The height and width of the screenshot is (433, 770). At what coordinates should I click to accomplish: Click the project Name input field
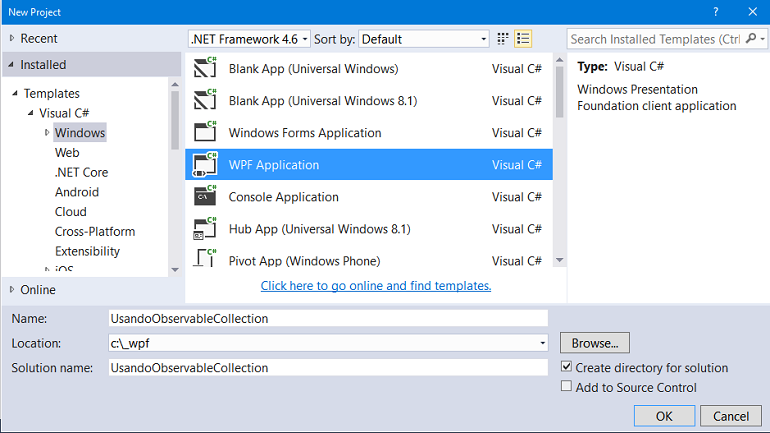tap(328, 318)
